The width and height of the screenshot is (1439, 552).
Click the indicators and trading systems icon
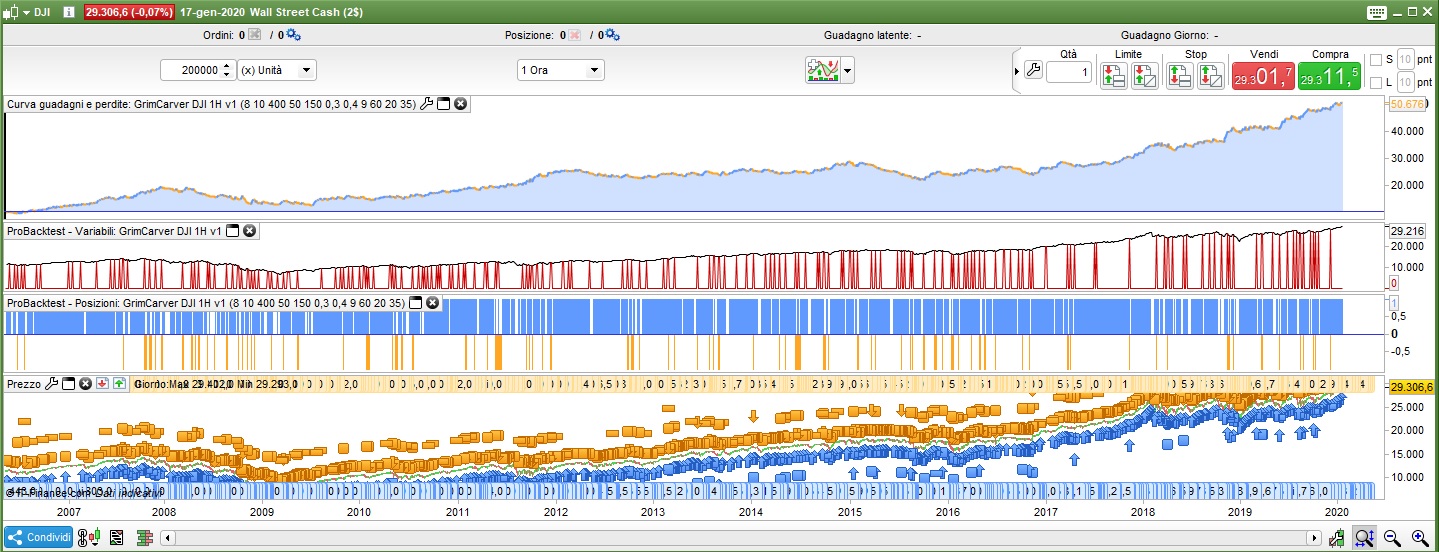click(x=825, y=70)
